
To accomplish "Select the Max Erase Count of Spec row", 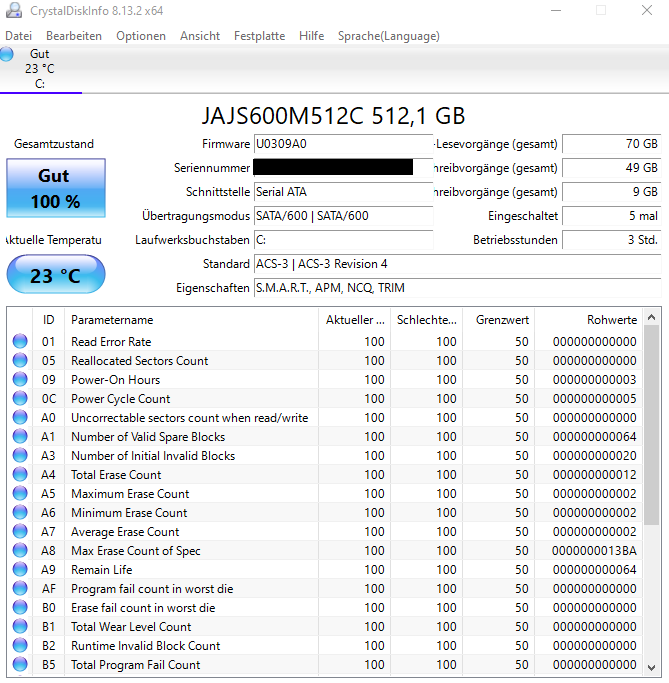I will [x=325, y=551].
